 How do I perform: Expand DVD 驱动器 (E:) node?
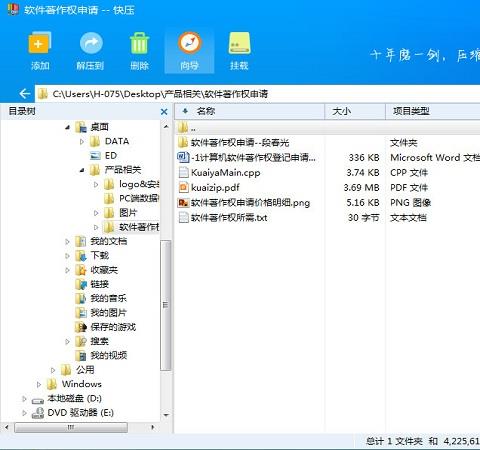click(x=24, y=413)
